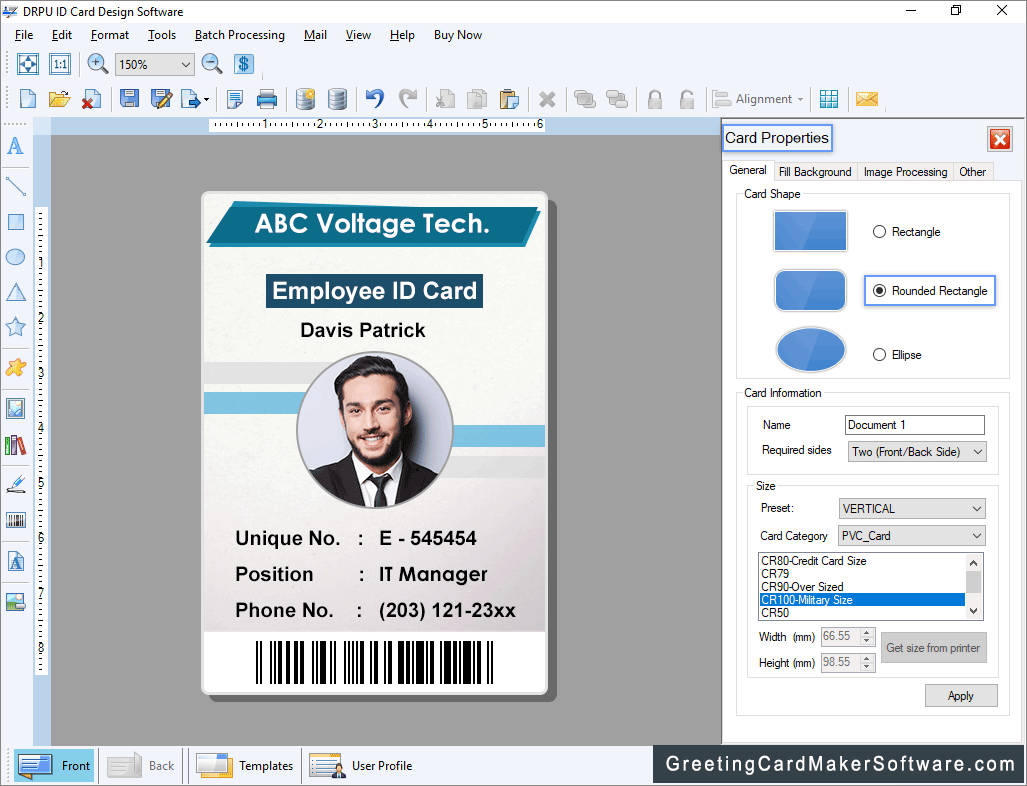Click the ellipse shape preview thumbnail
Image resolution: width=1027 pixels, height=786 pixels.
(810, 349)
